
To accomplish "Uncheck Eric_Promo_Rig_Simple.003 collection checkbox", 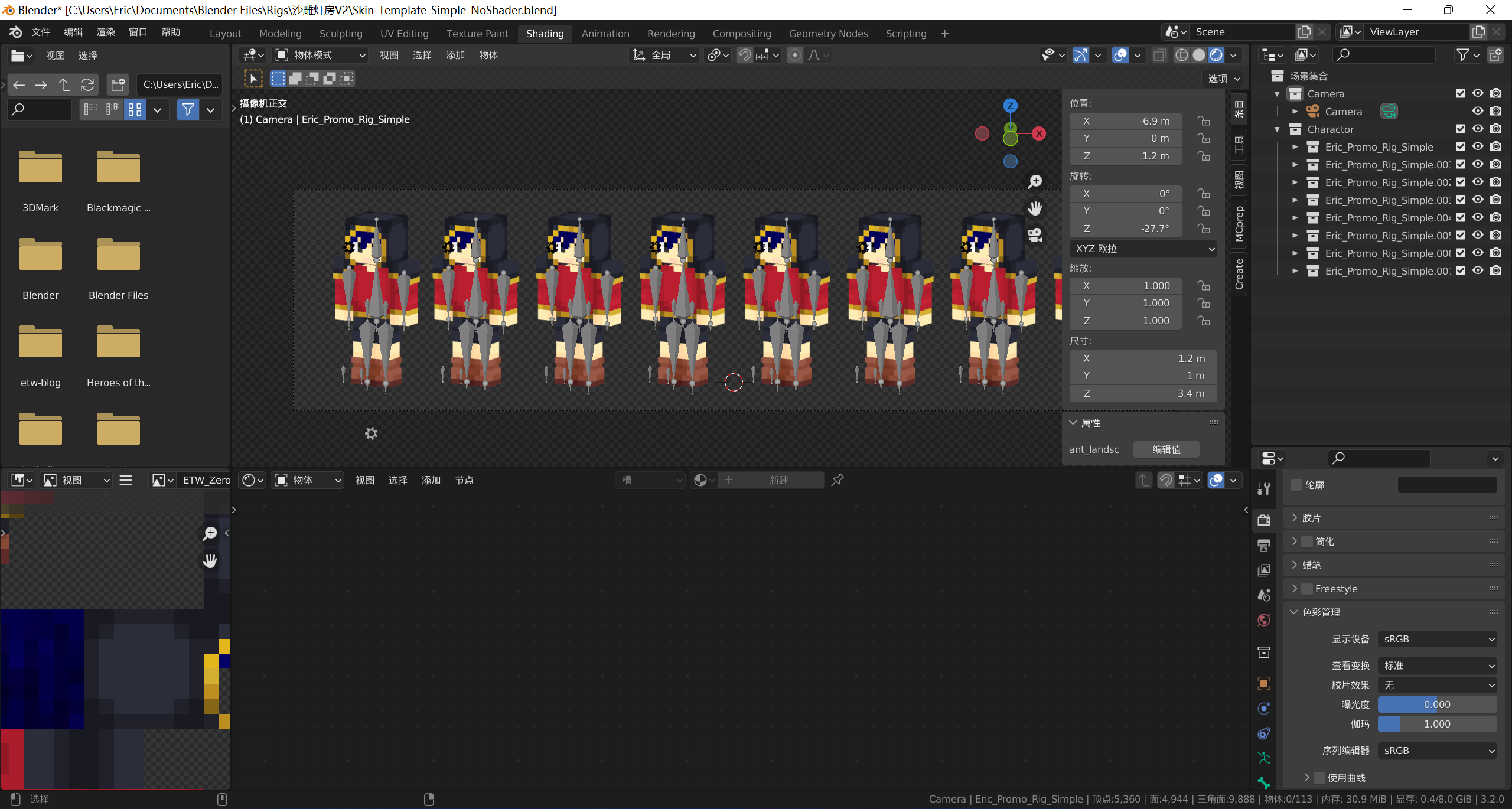I will coord(1461,200).
